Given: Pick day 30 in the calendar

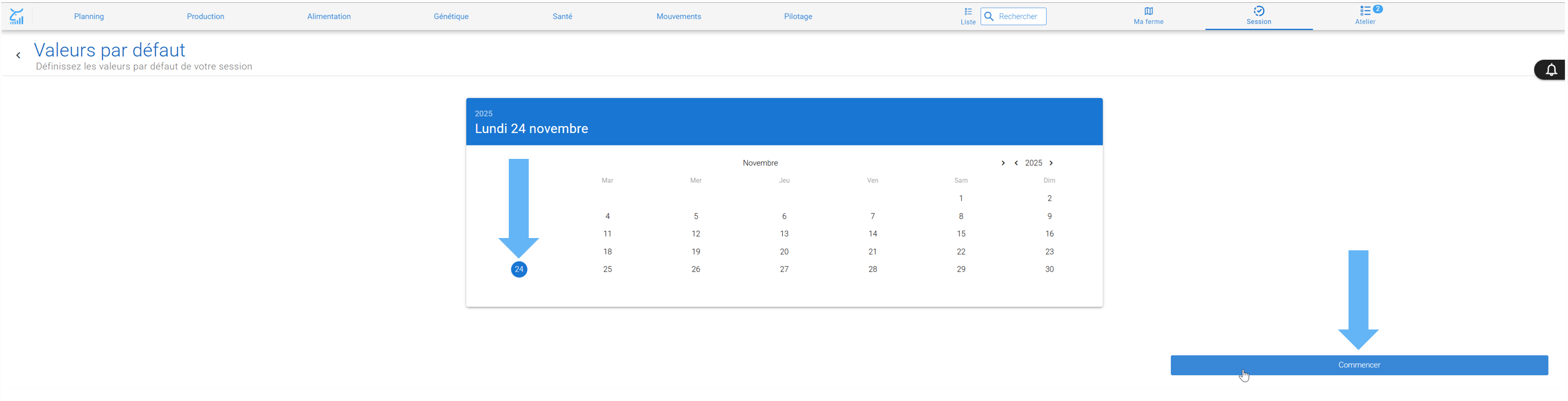Looking at the screenshot, I should coord(1049,269).
